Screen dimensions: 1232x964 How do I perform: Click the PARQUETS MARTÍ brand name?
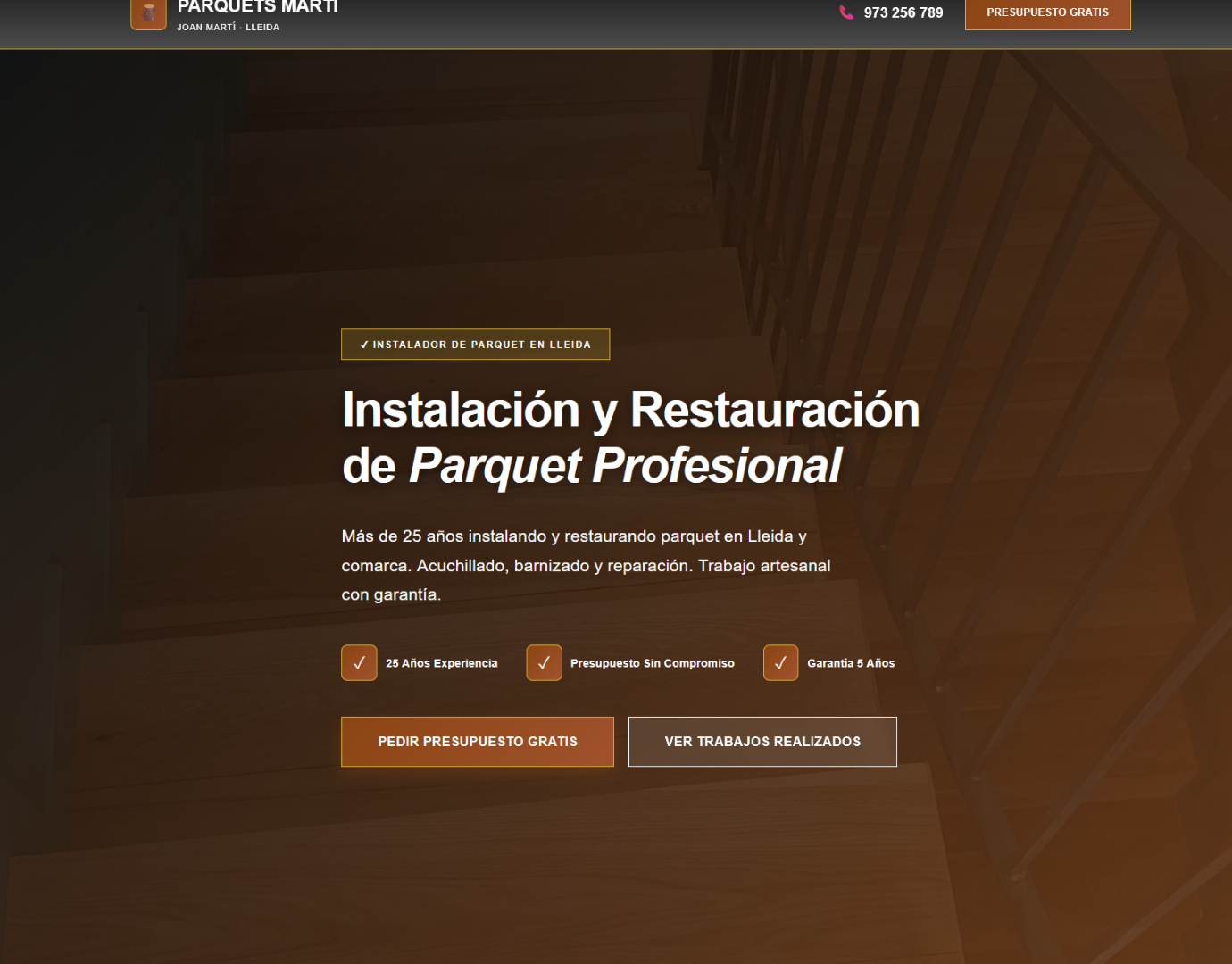[257, 4]
